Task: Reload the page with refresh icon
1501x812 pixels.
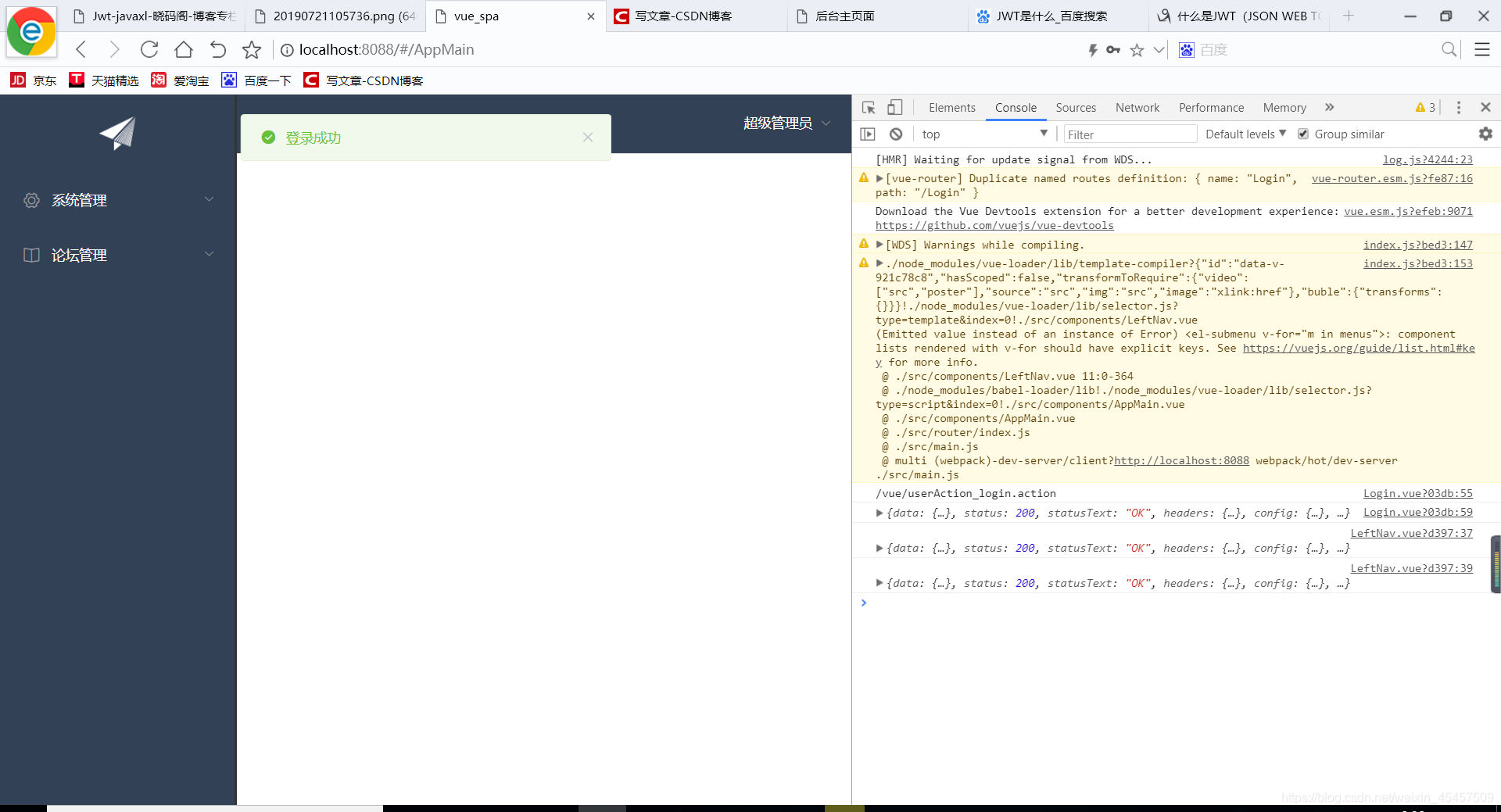Action: point(149,50)
